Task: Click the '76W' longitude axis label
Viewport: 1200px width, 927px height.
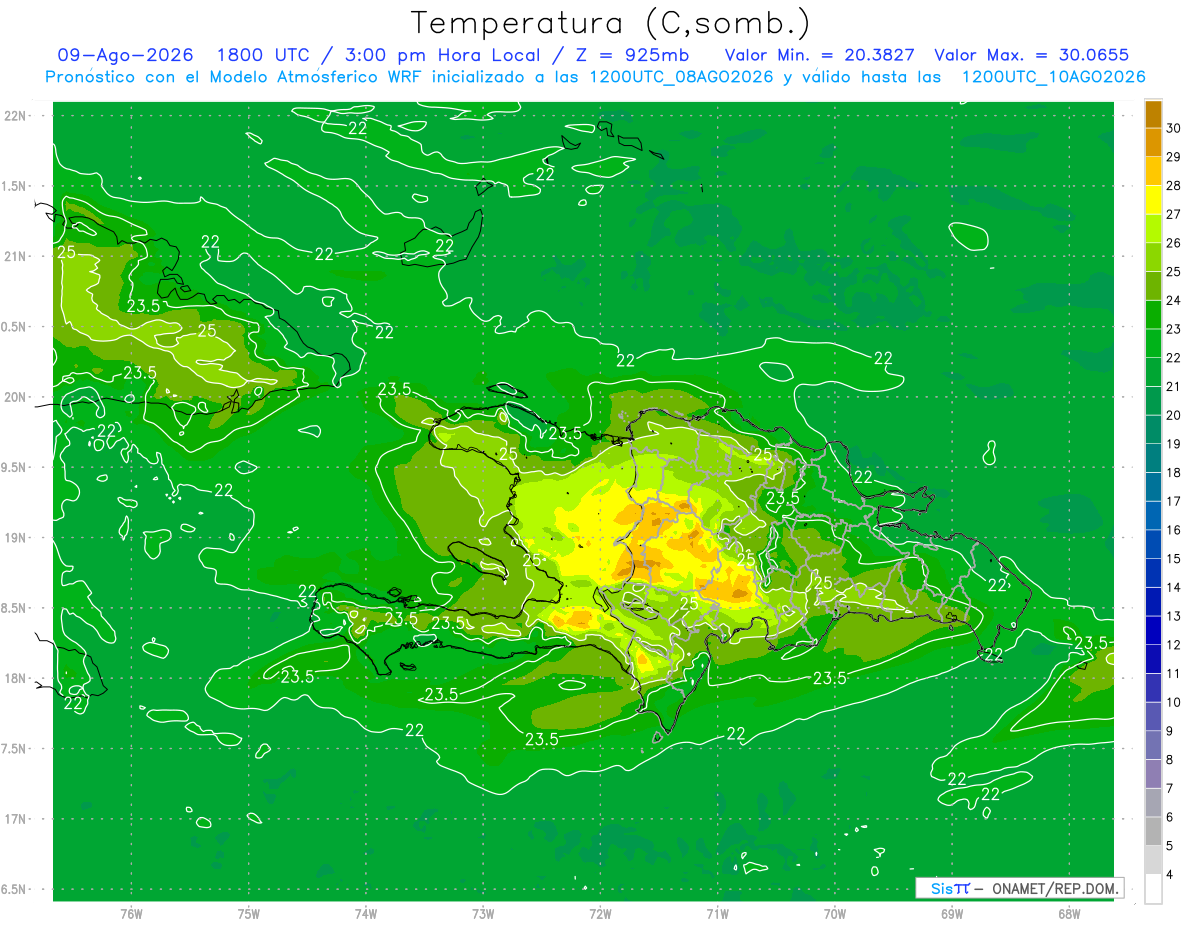Action: pyautogui.click(x=131, y=914)
